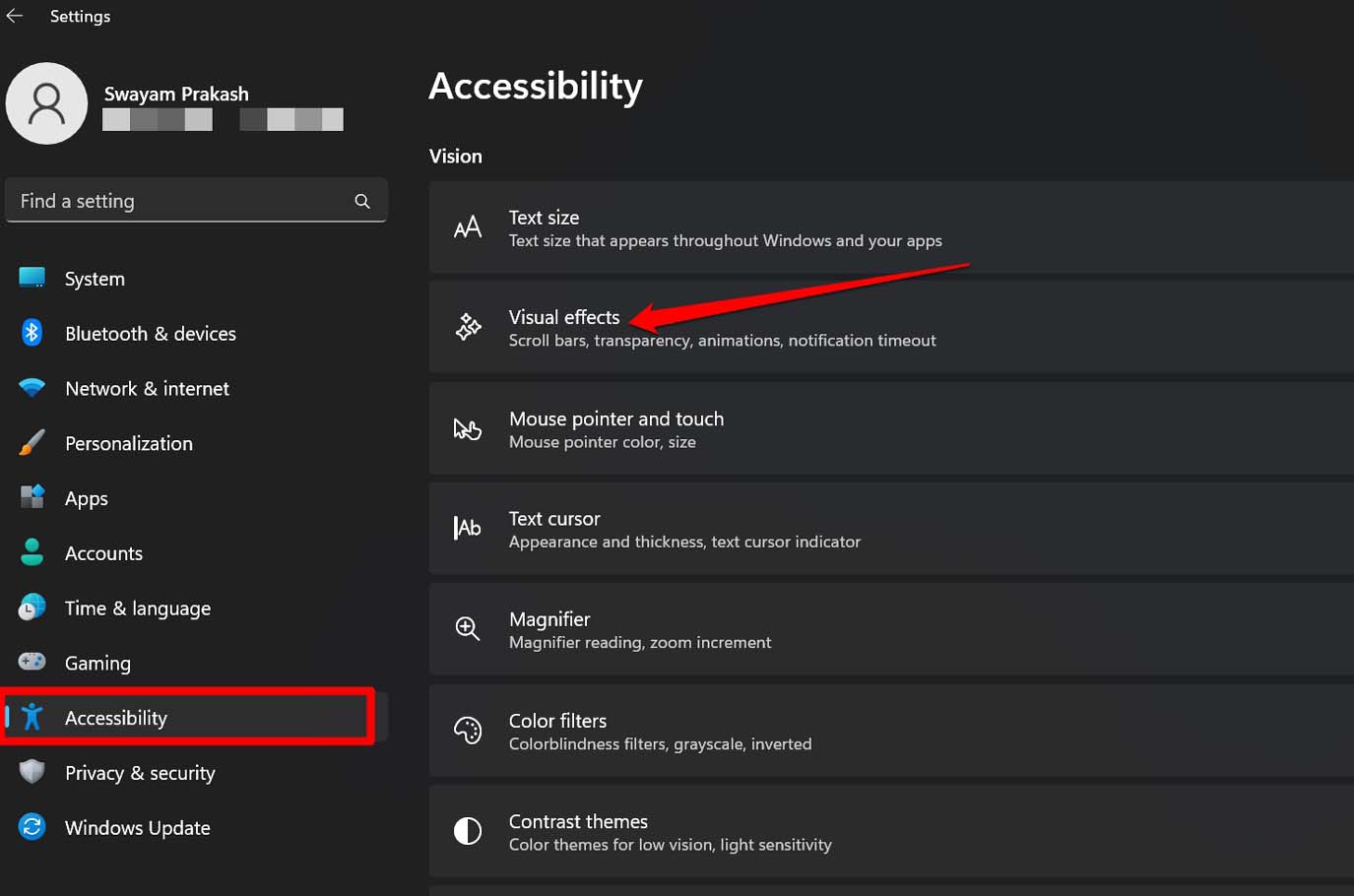
Task: Select the Windows Update icon
Action: click(32, 827)
